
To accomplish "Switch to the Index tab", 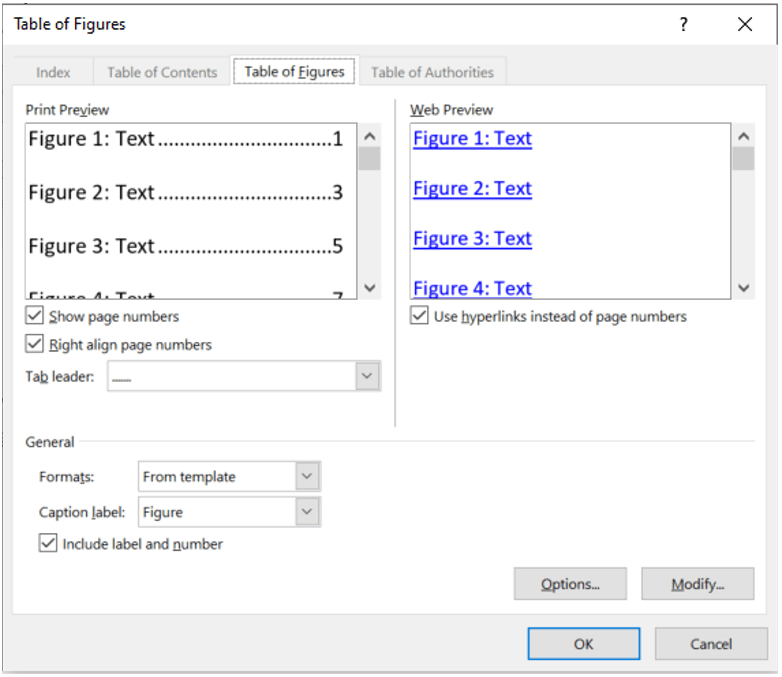I will pos(53,72).
